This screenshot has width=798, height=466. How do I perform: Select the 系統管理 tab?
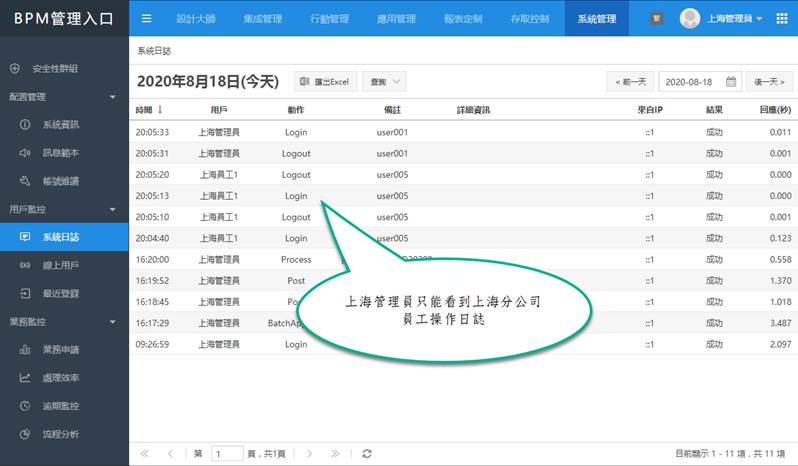(596, 19)
